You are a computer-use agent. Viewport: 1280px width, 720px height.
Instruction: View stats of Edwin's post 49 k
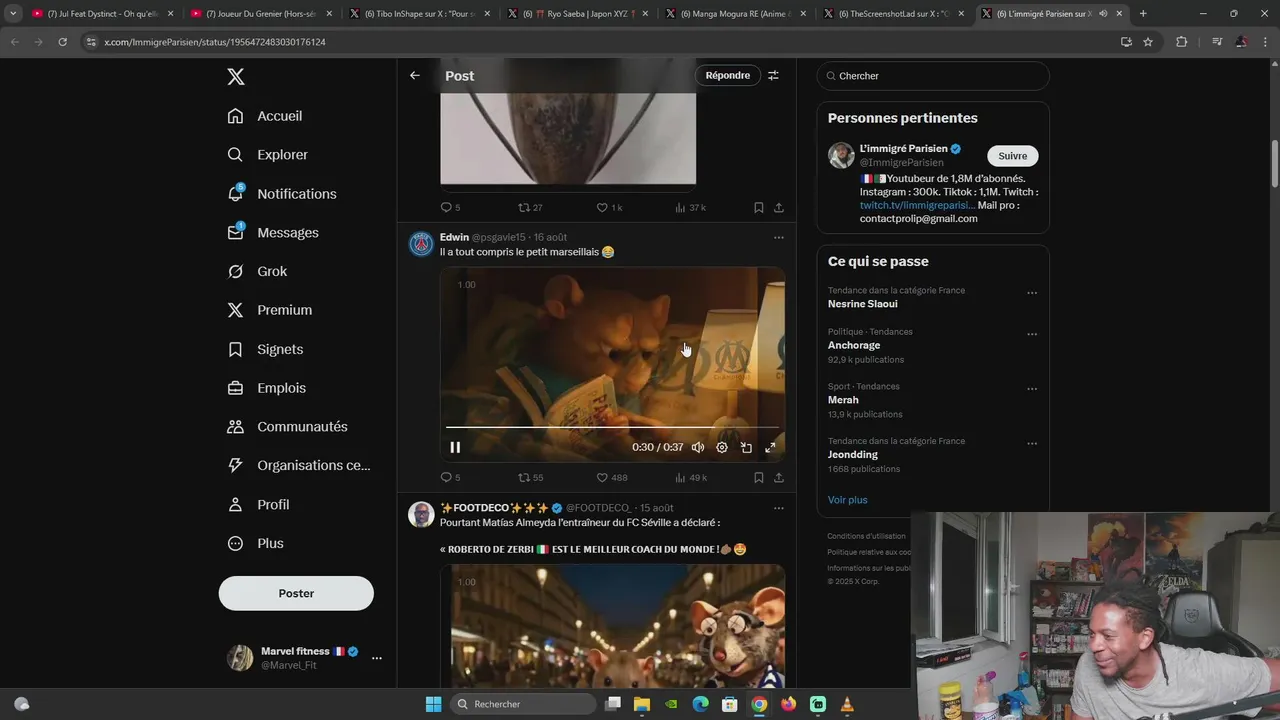691,478
